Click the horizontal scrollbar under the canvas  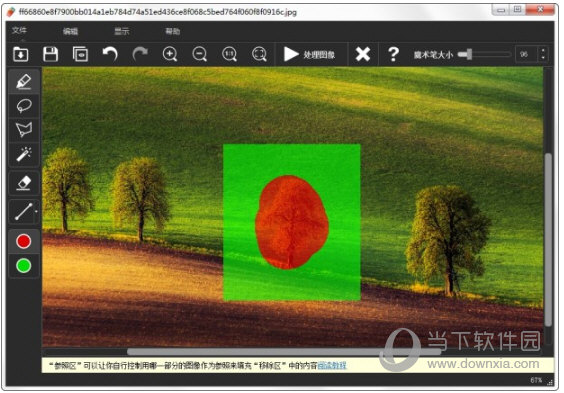tap(284, 351)
